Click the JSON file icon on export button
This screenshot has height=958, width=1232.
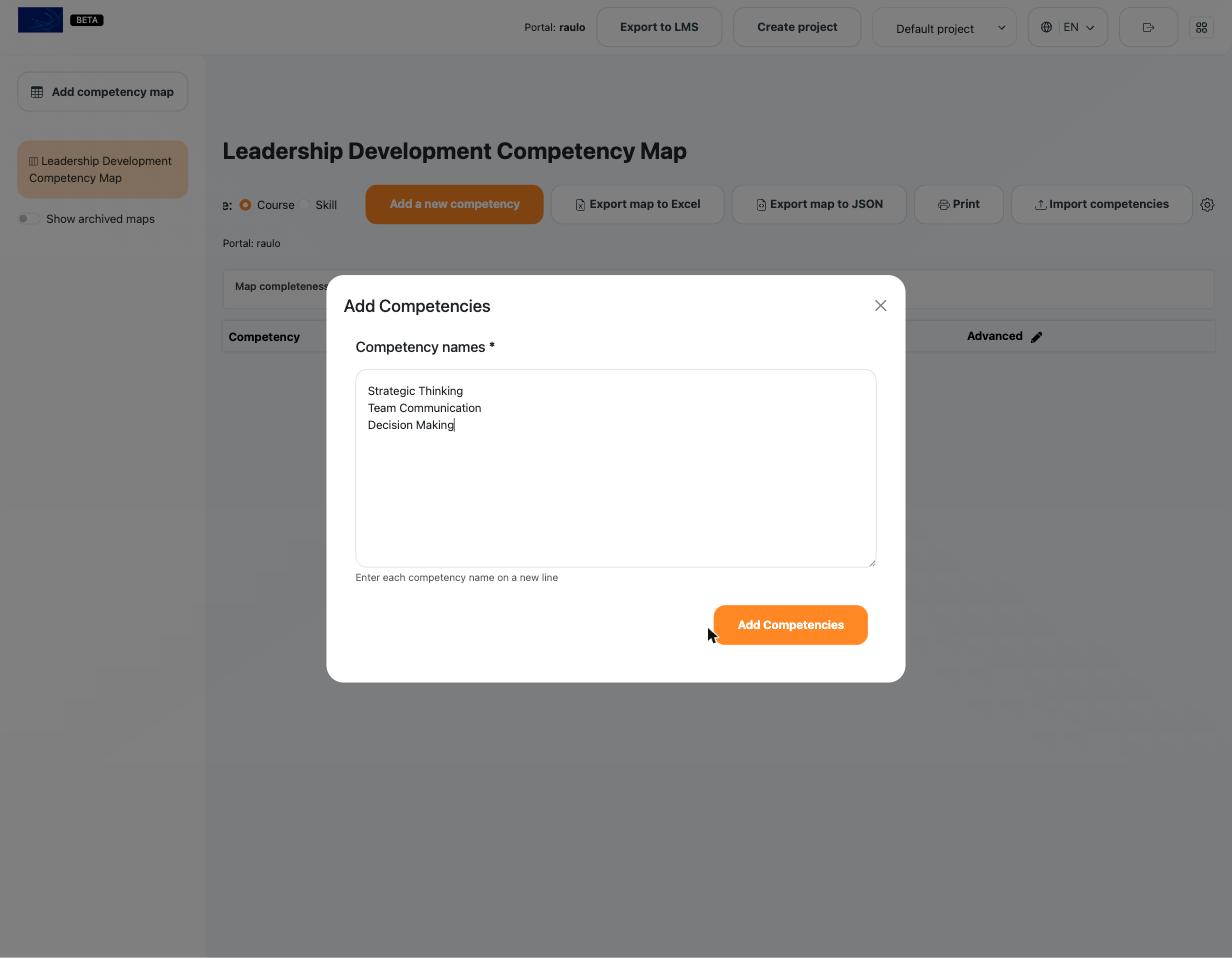[x=761, y=205]
